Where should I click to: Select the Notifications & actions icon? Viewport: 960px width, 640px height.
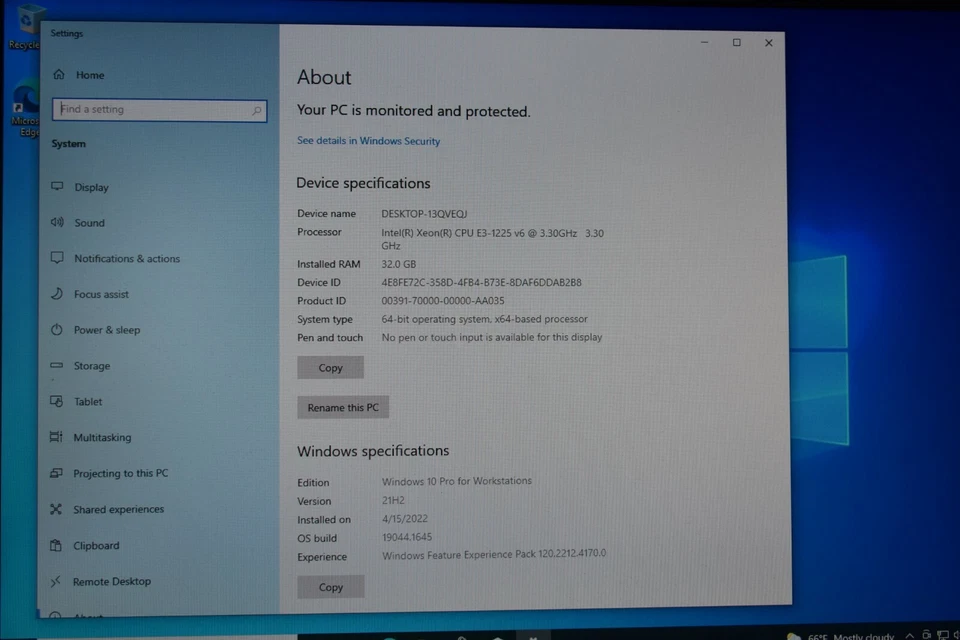coord(57,257)
